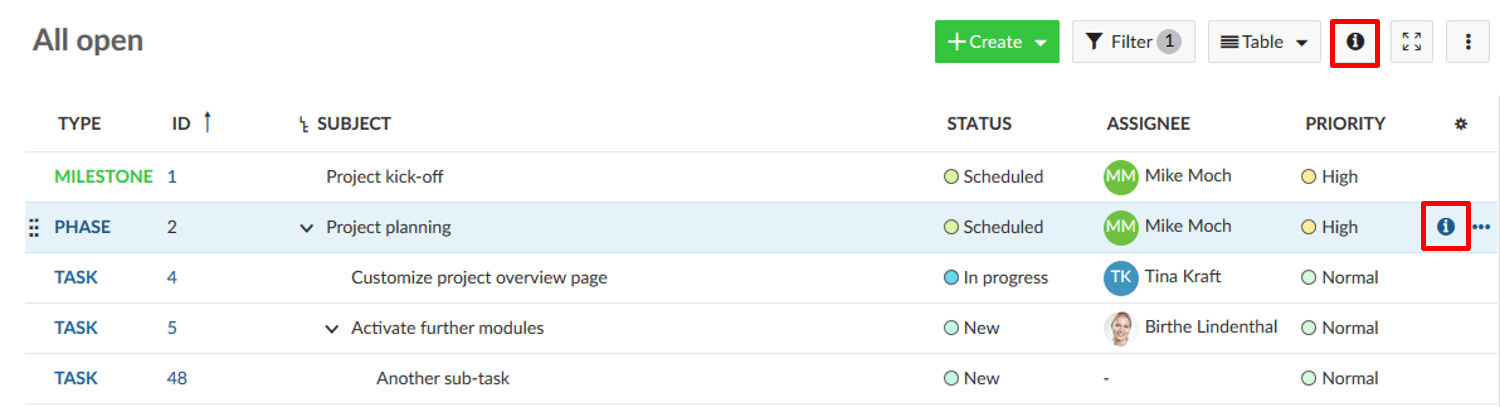The height and width of the screenshot is (407, 1500).
Task: Open details view via toolbar info icon
Action: coord(1355,42)
